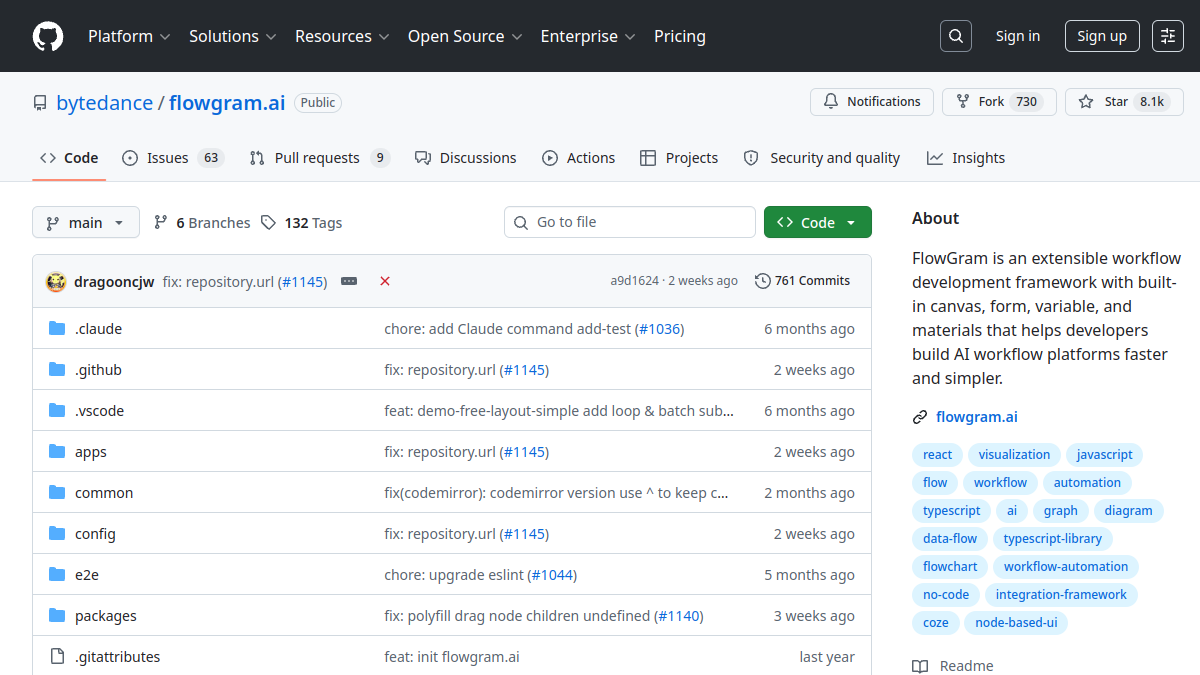Open the Discussions tab
The image size is (1200, 675).
[x=466, y=158]
